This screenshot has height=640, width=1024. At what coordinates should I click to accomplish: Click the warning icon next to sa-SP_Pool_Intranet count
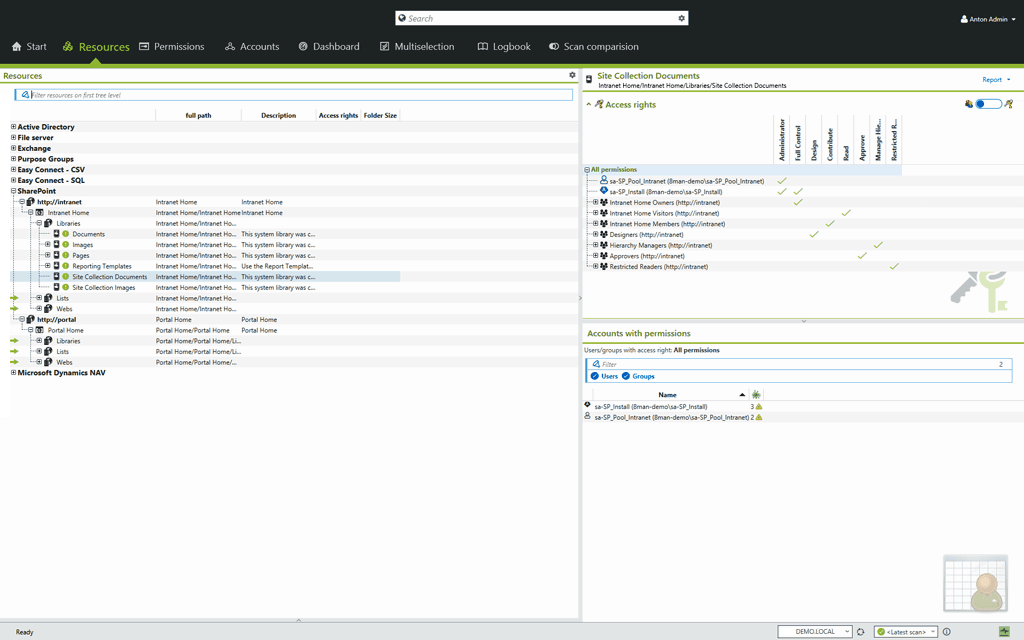pos(759,417)
